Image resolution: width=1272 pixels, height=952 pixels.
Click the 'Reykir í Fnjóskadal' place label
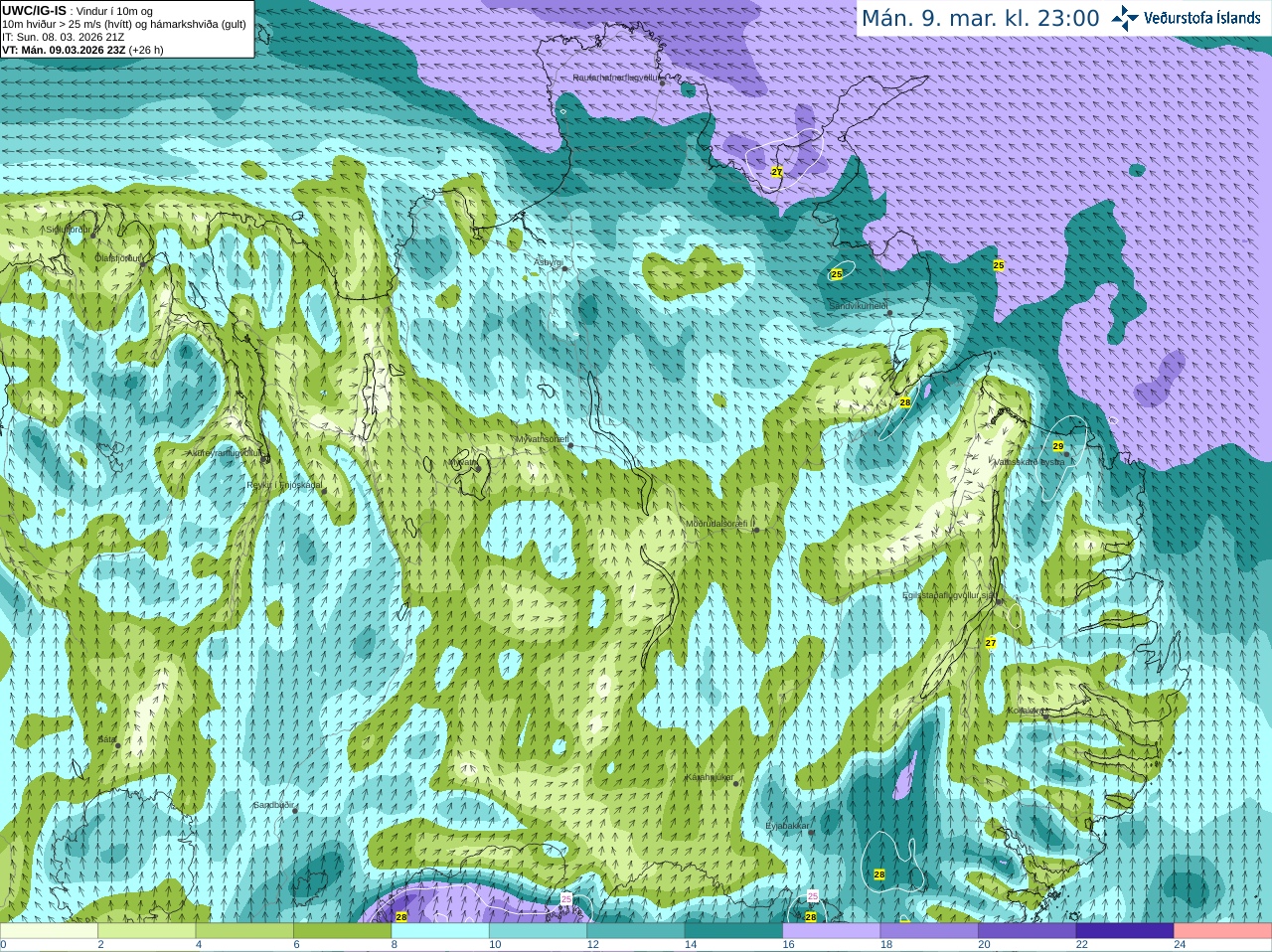pos(284,485)
